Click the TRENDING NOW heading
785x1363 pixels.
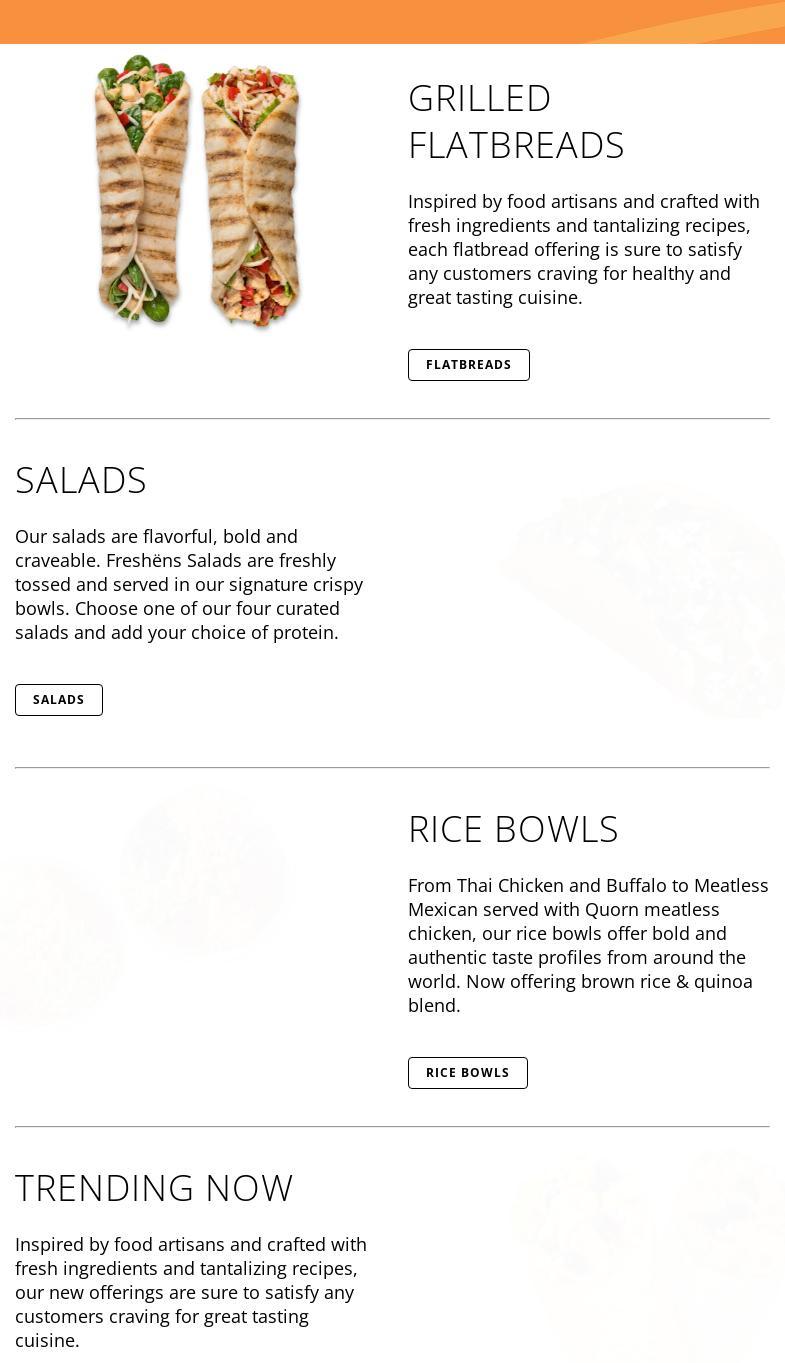click(x=154, y=1187)
